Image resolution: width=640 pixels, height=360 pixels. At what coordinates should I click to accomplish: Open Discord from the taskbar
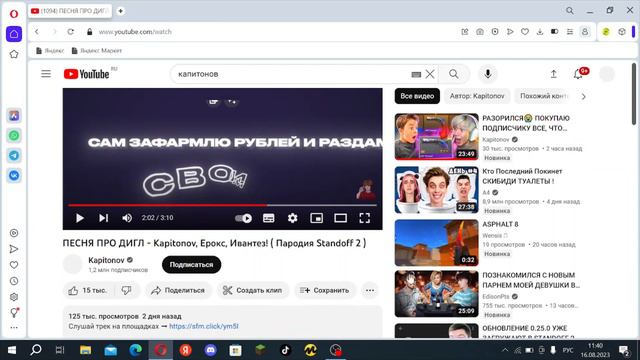click(211, 350)
